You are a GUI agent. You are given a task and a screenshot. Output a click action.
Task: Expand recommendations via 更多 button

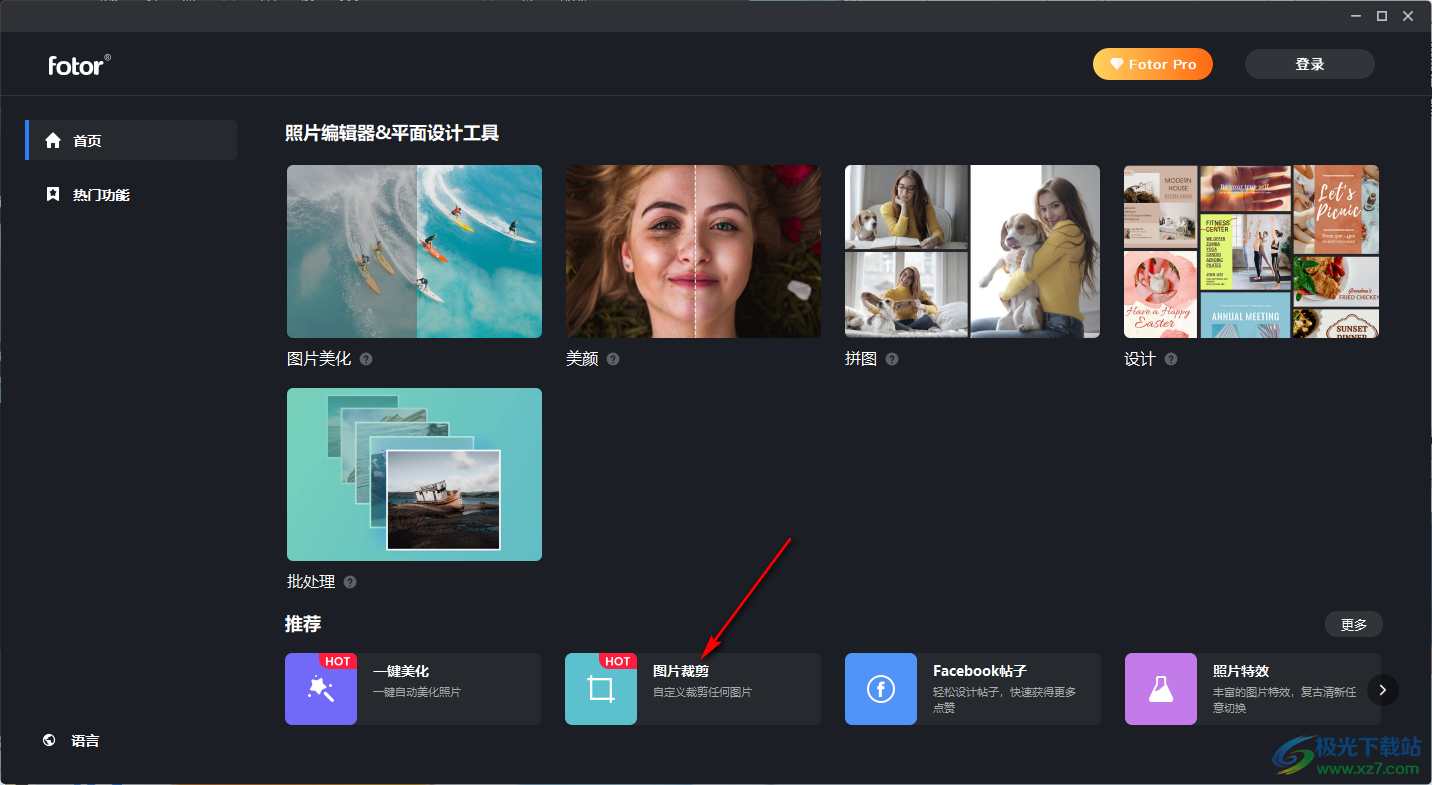[1354, 625]
